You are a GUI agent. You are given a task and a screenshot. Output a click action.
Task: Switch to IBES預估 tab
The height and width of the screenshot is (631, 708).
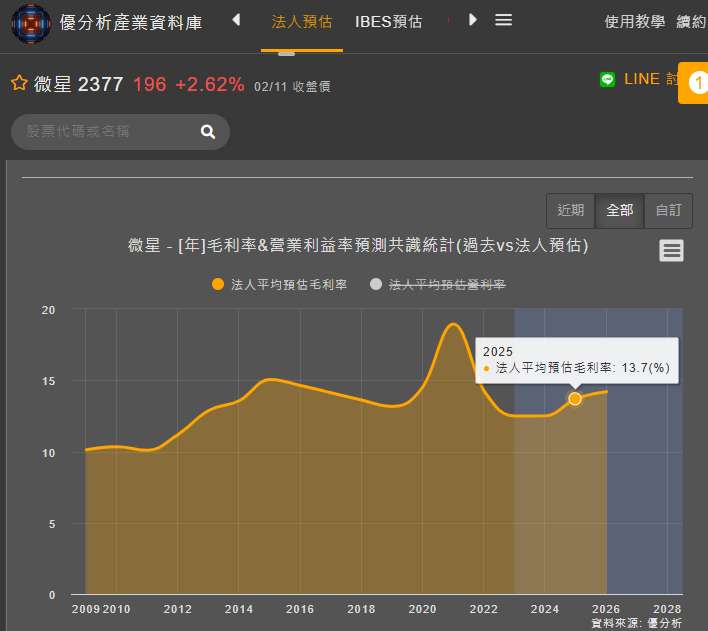click(388, 22)
